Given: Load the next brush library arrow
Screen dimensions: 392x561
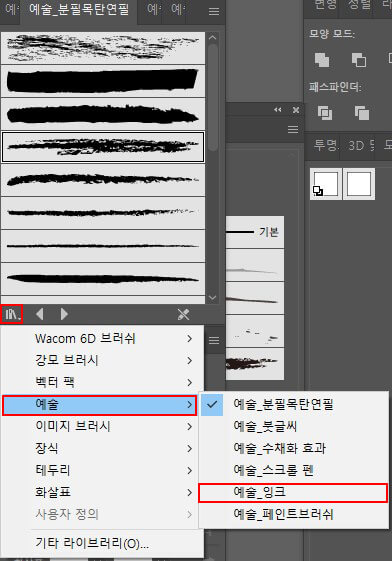Looking at the screenshot, I should [x=64, y=314].
